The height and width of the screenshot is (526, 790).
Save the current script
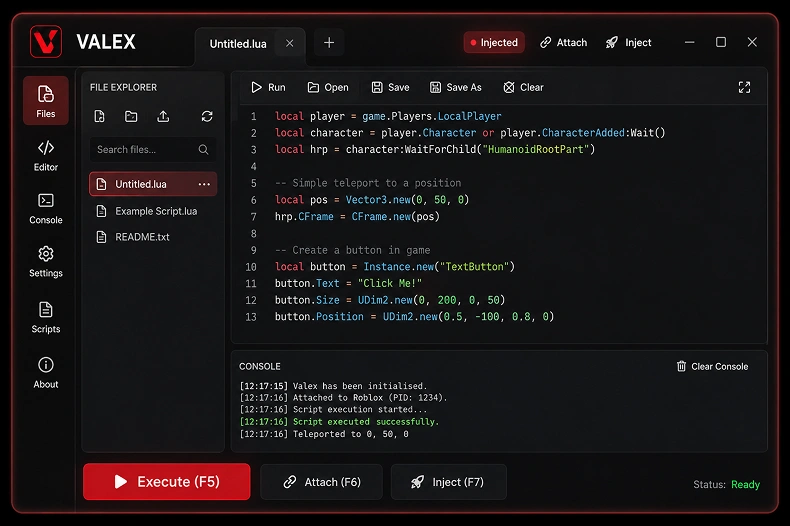pos(390,88)
